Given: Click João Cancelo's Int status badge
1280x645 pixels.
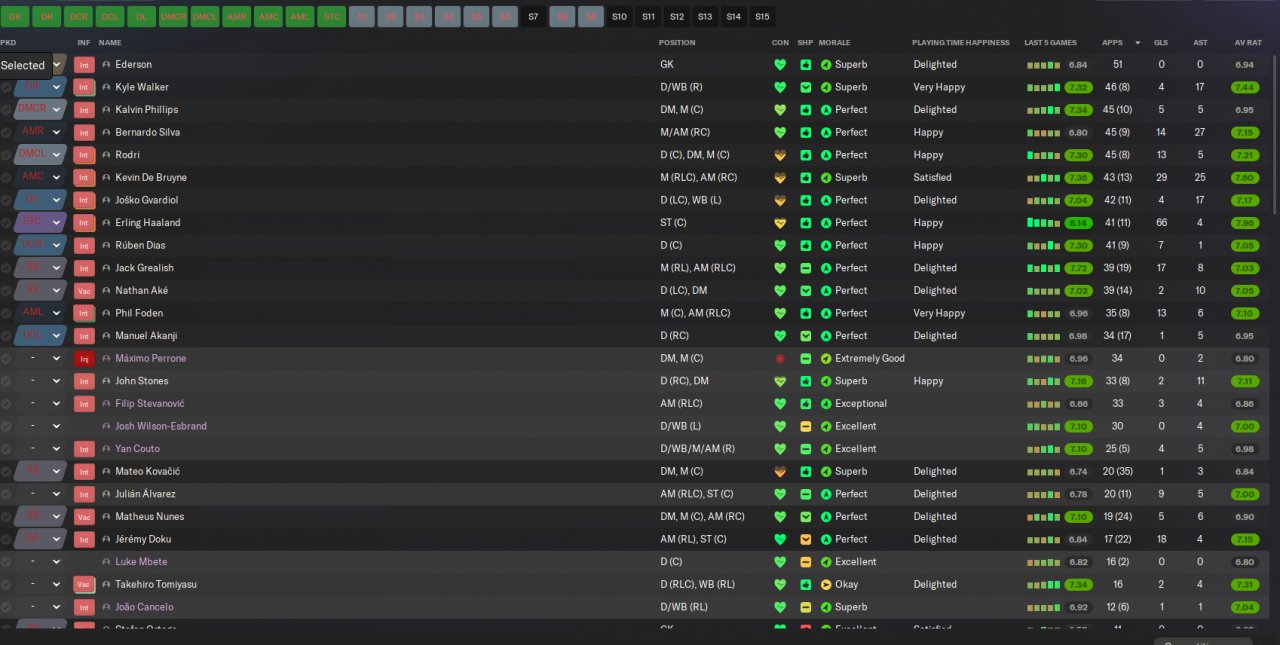Looking at the screenshot, I should click(84, 607).
